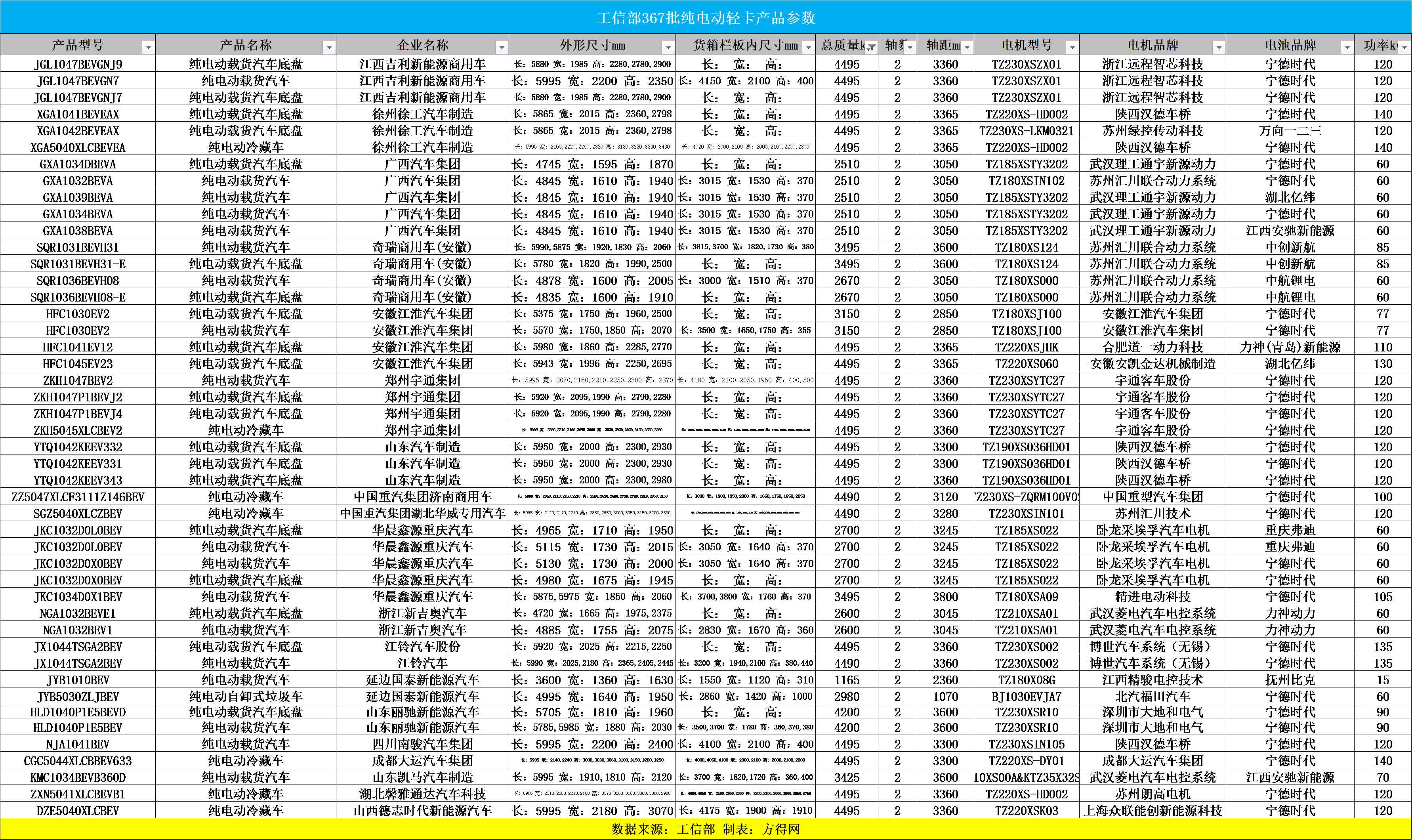Image resolution: width=1412 pixels, height=840 pixels.
Task: Select the 苏州绿控传动科技 motor brand cell
Action: tap(1153, 131)
